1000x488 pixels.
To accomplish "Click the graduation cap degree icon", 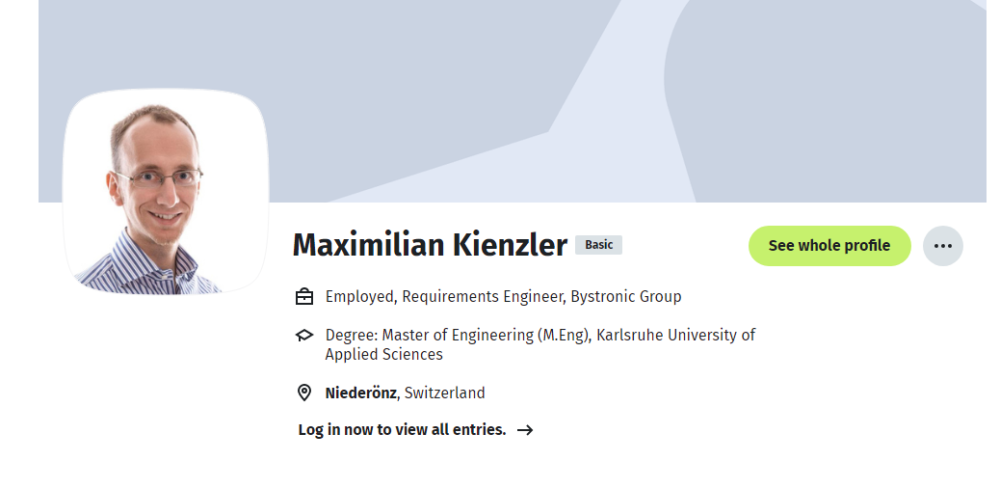I will click(305, 336).
